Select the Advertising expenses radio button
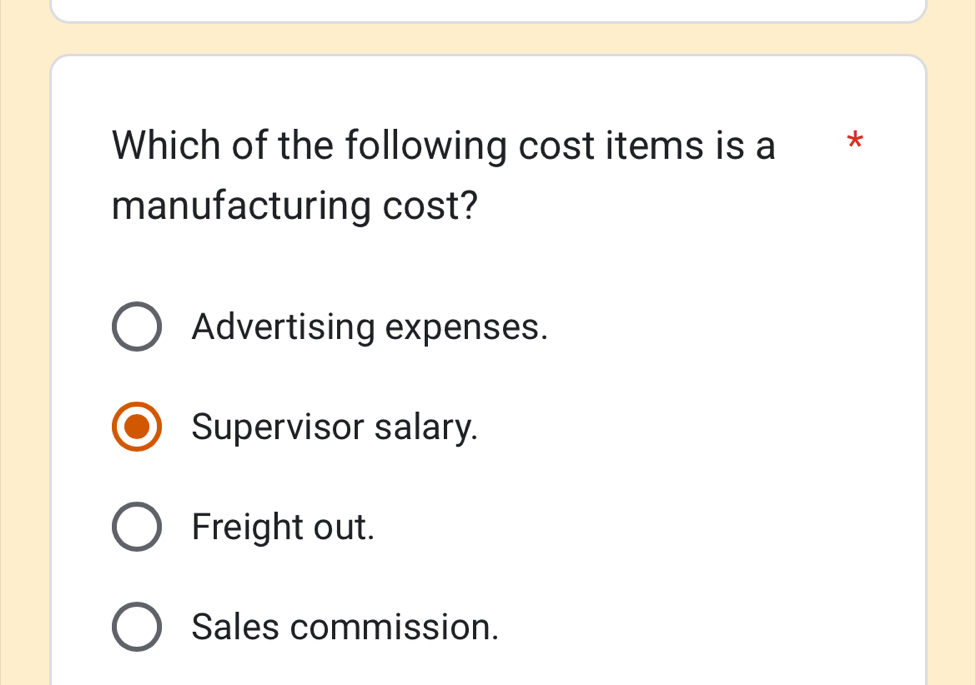Screen dimensions: 976x685 point(136,327)
